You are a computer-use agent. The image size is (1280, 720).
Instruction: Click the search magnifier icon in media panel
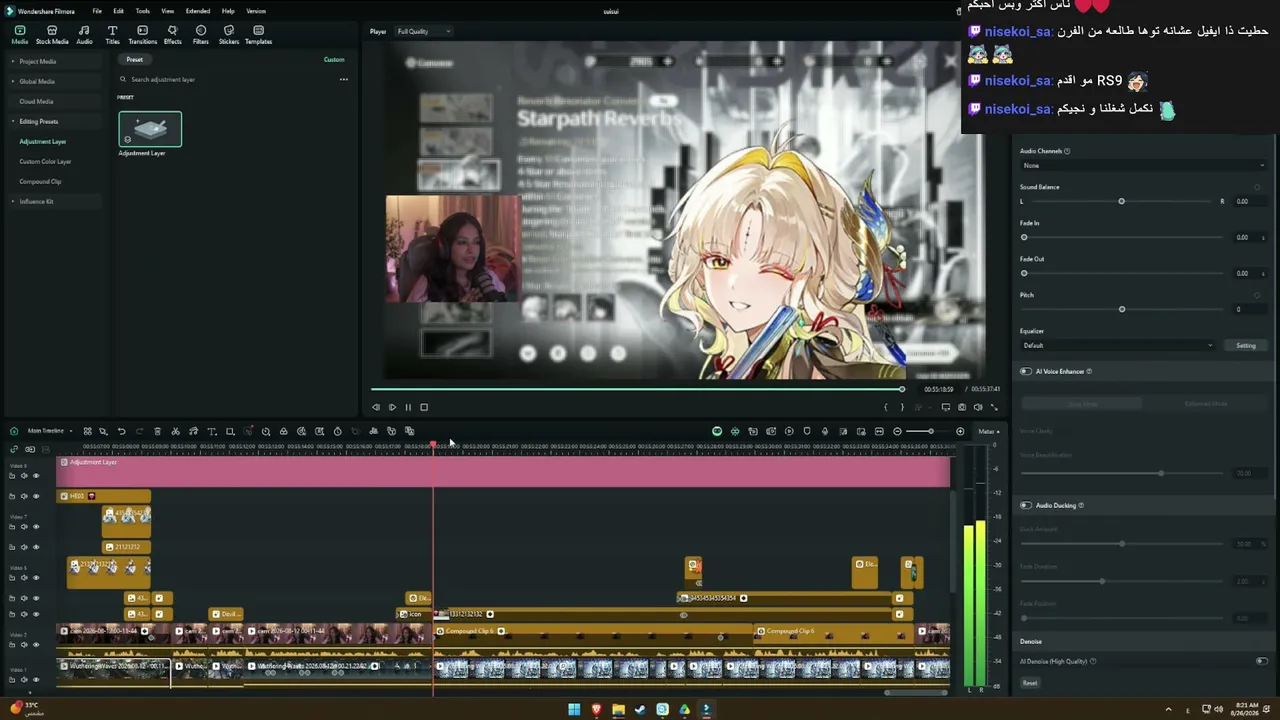124,79
